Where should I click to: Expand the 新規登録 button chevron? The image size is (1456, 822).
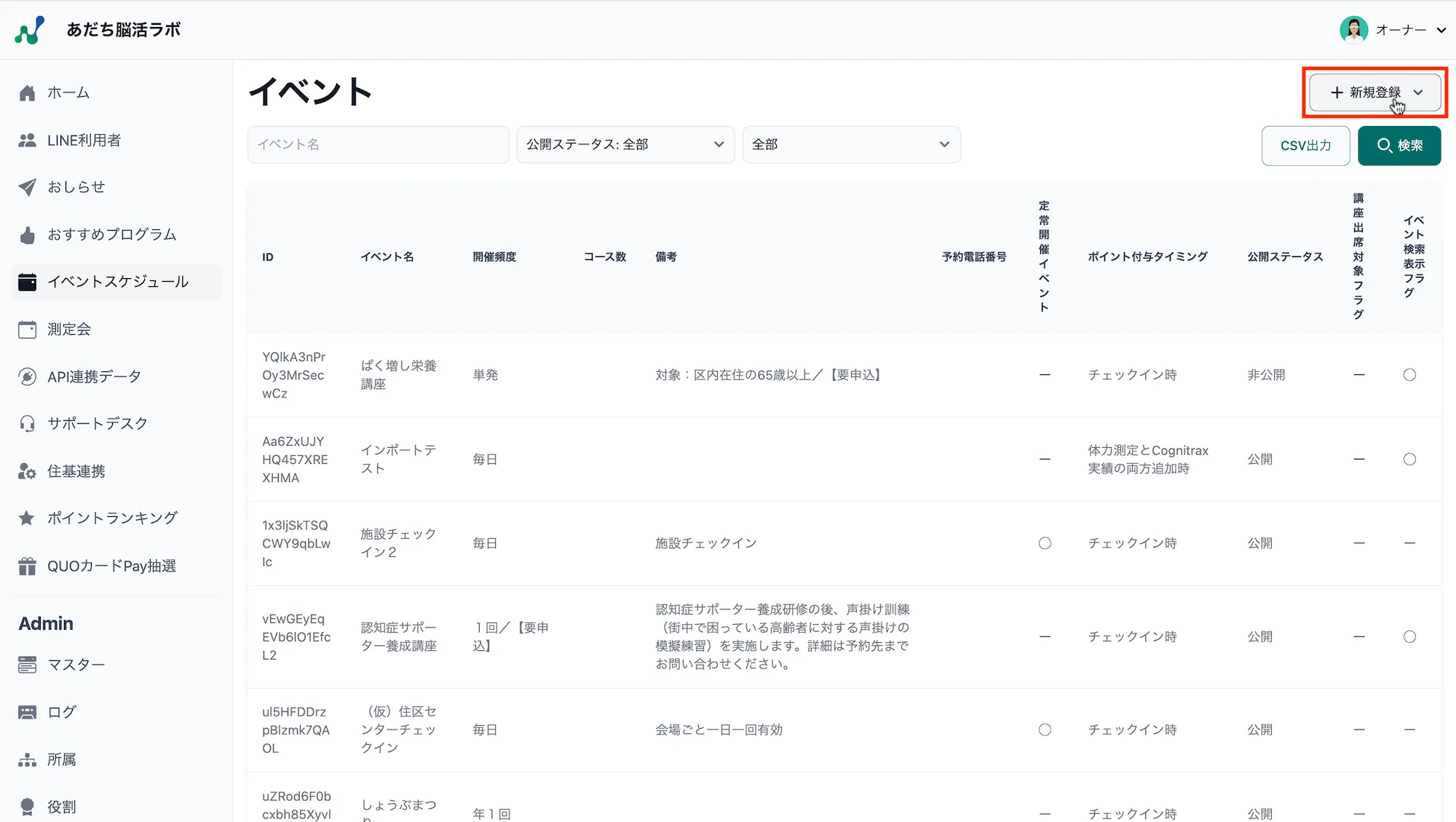[x=1418, y=92]
